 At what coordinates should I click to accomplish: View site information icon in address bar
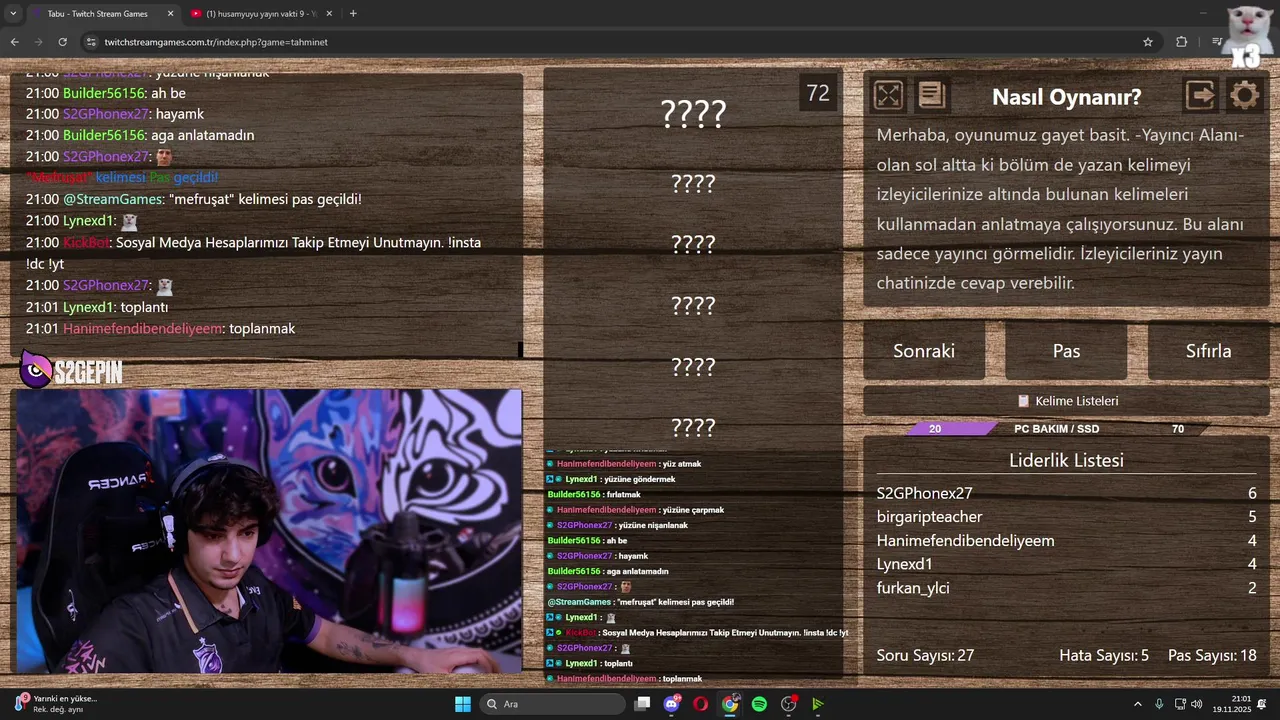[92, 42]
